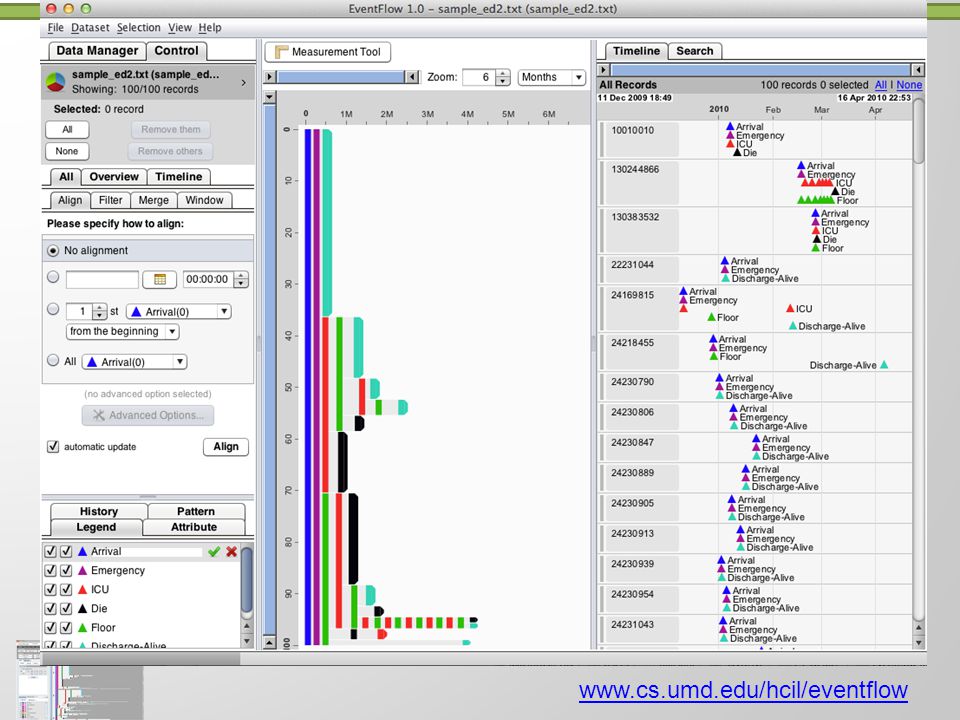Open the File menu
Screen dimensions: 960x720
coord(55,28)
